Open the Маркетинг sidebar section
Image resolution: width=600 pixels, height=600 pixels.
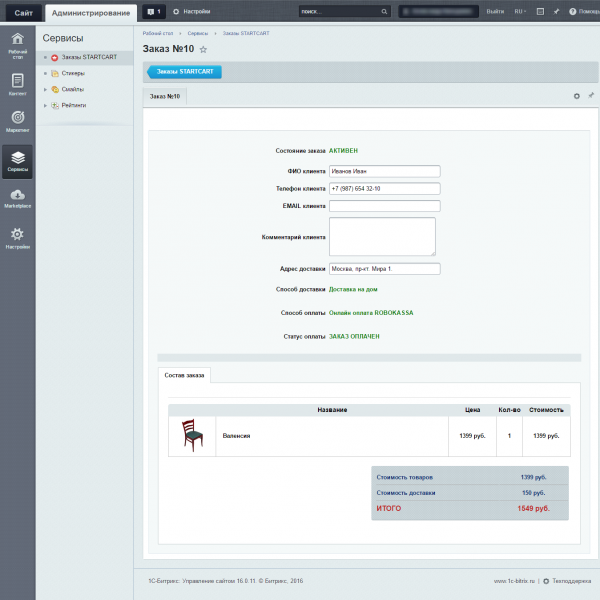coord(17,121)
